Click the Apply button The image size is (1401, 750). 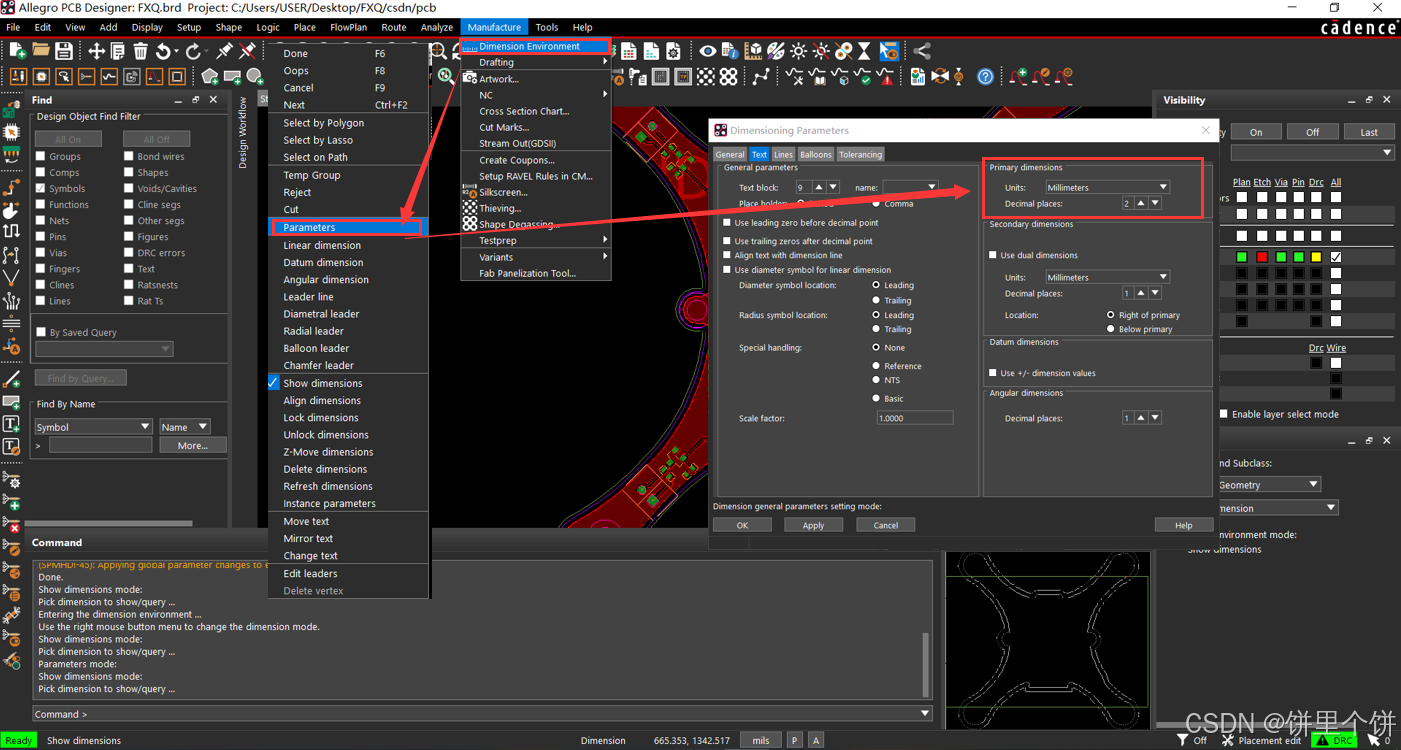pos(813,525)
